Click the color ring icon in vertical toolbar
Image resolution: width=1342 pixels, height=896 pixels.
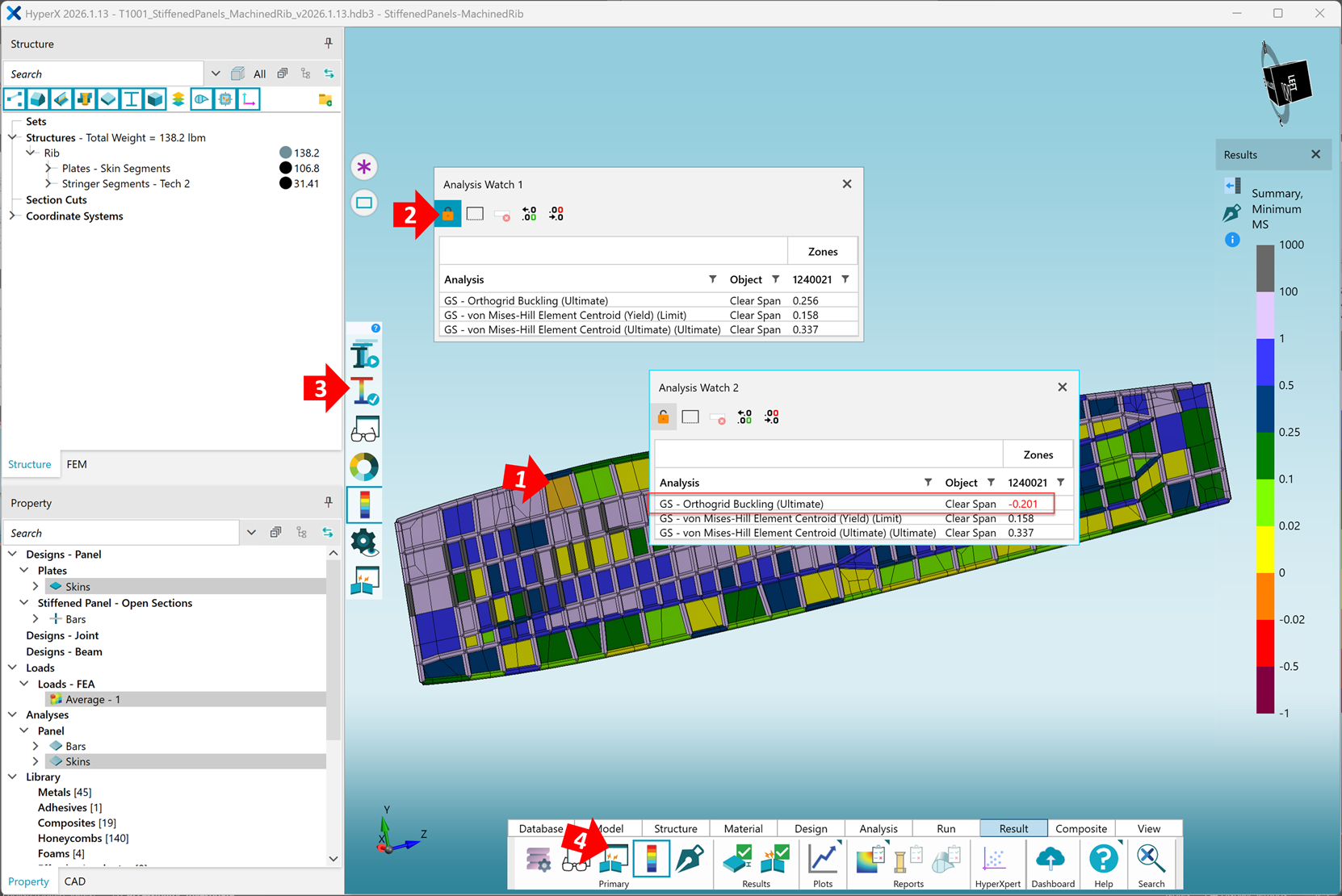[x=364, y=467]
